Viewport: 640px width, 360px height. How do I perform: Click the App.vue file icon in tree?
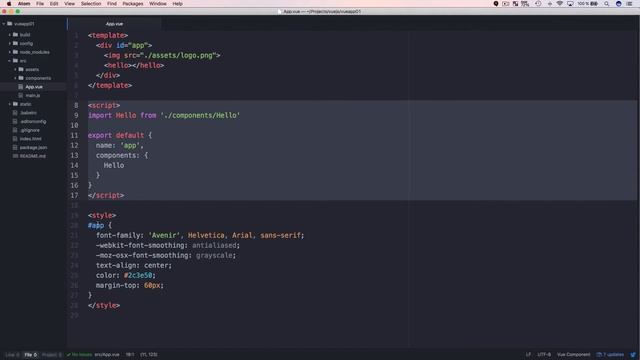pos(21,87)
